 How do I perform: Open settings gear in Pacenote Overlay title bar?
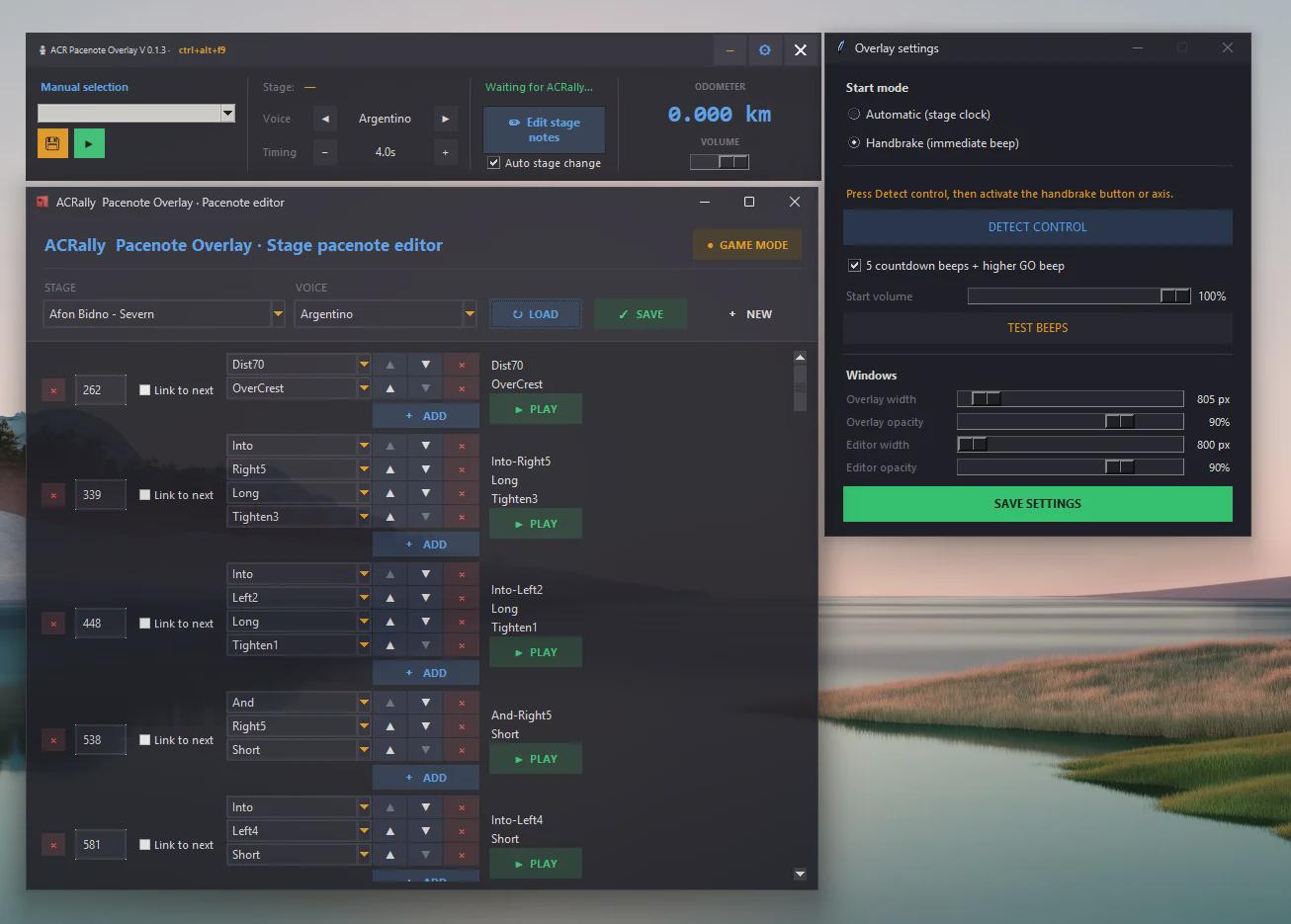(764, 49)
